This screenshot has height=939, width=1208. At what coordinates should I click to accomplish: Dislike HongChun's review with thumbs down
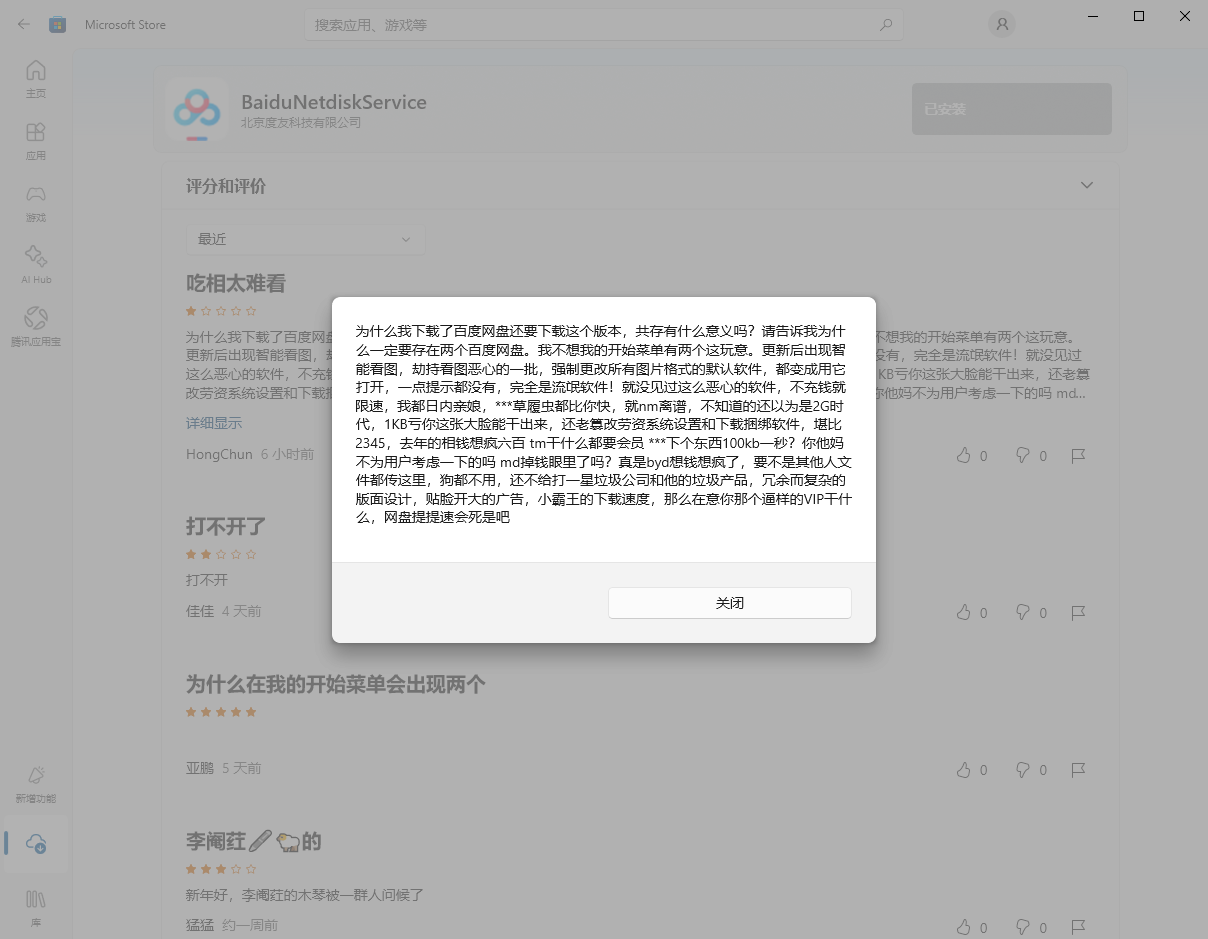pyautogui.click(x=1023, y=455)
